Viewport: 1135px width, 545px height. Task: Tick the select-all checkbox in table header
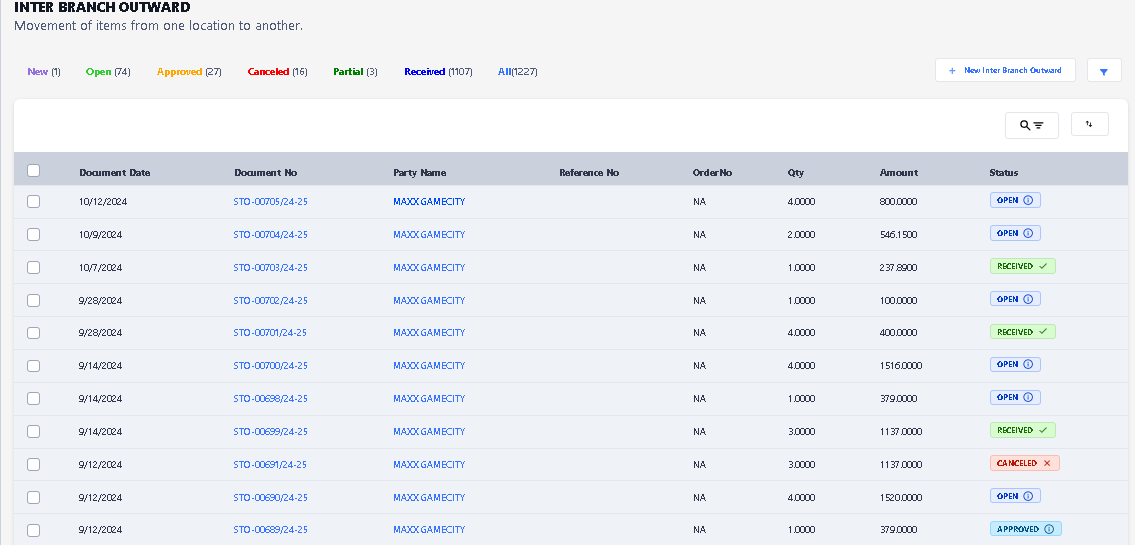[x=33, y=171]
